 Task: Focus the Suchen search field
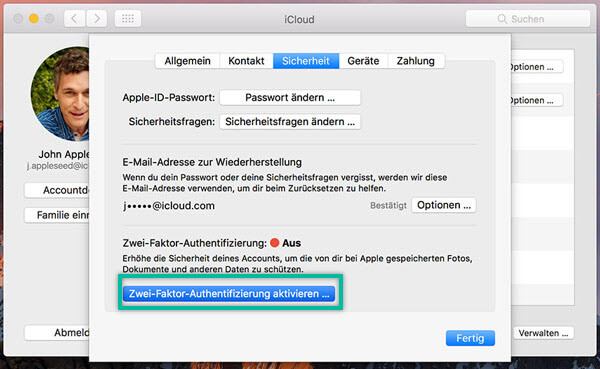(x=528, y=19)
